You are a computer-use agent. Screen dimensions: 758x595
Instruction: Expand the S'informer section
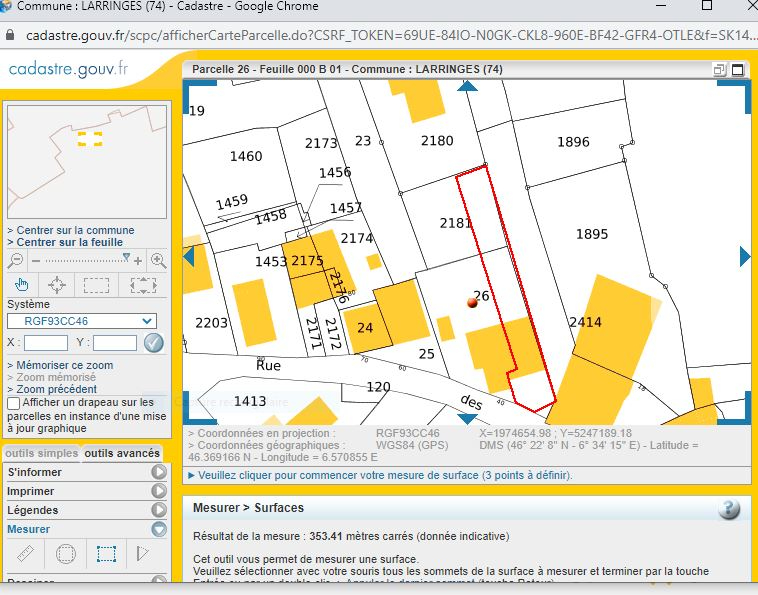pos(159,472)
